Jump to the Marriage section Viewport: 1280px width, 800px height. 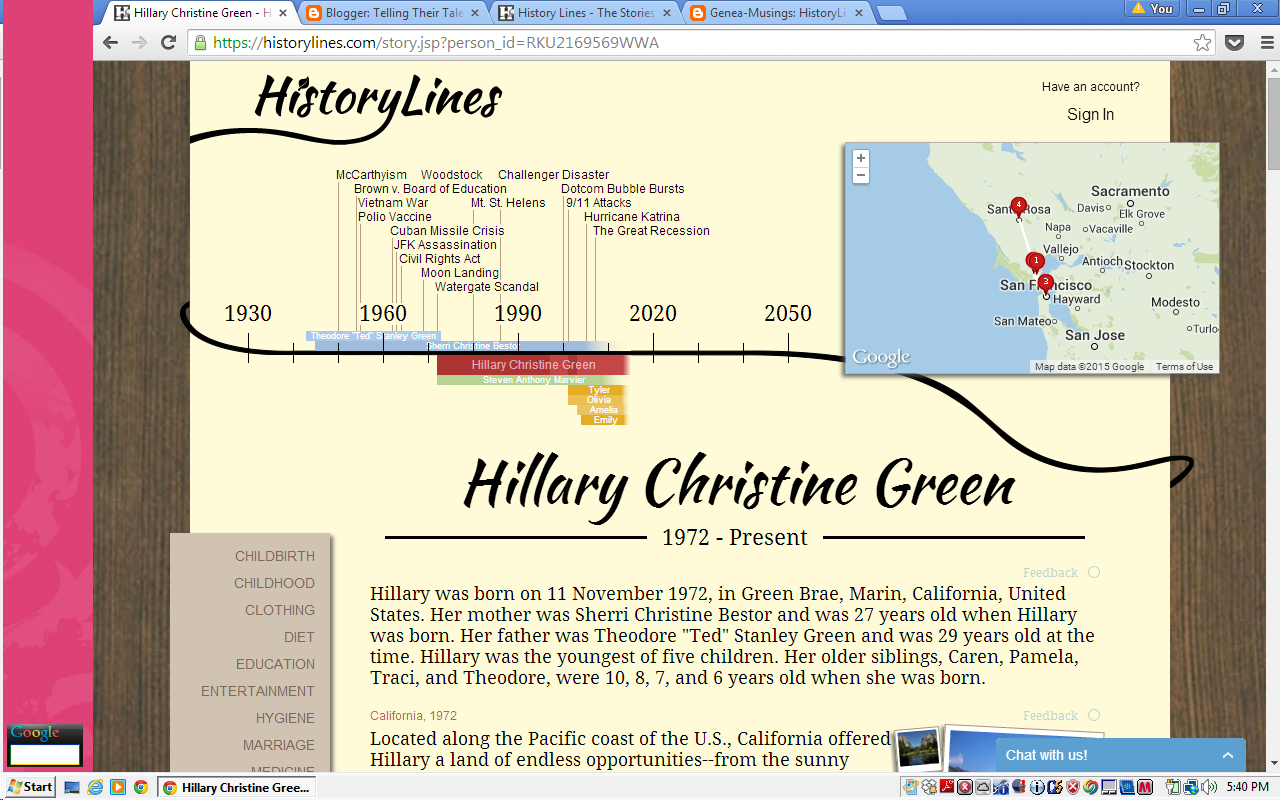coord(279,745)
